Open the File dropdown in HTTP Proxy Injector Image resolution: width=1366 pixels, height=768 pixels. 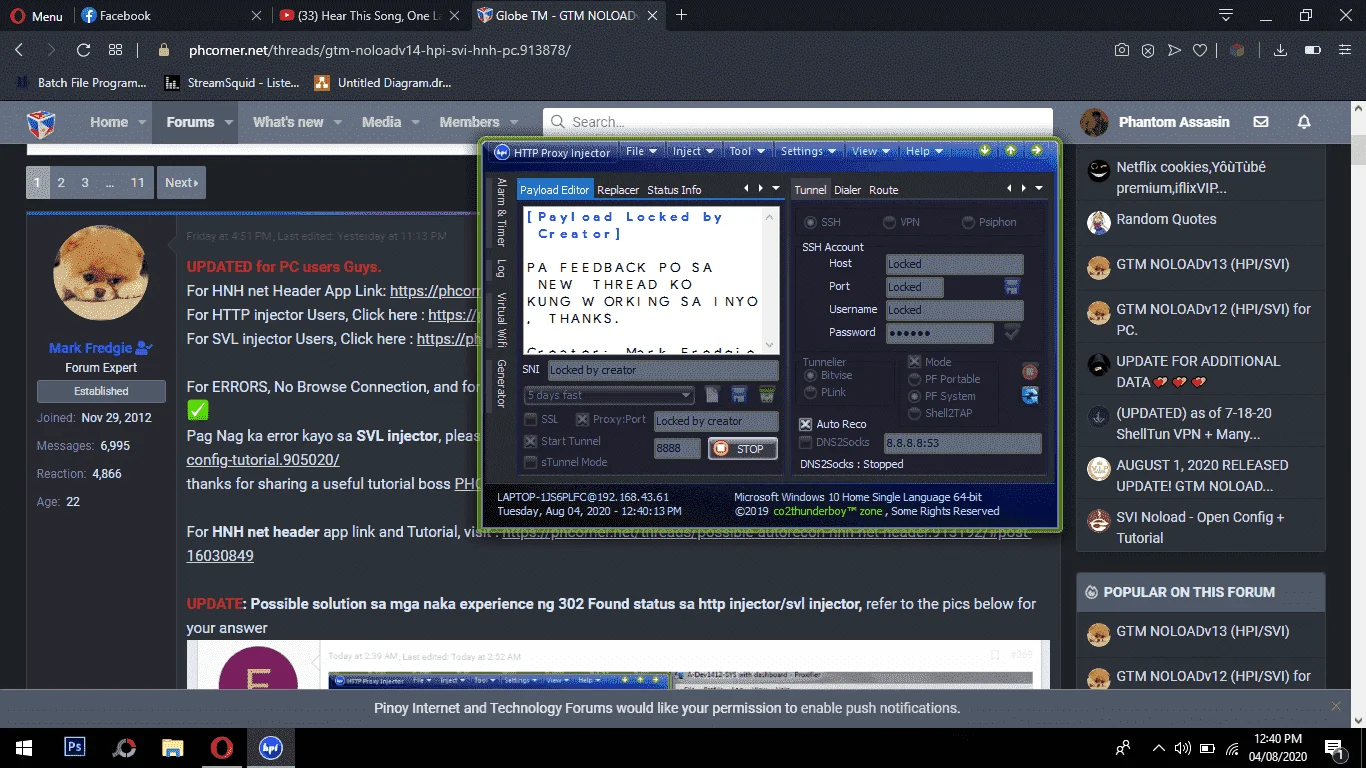(642, 151)
